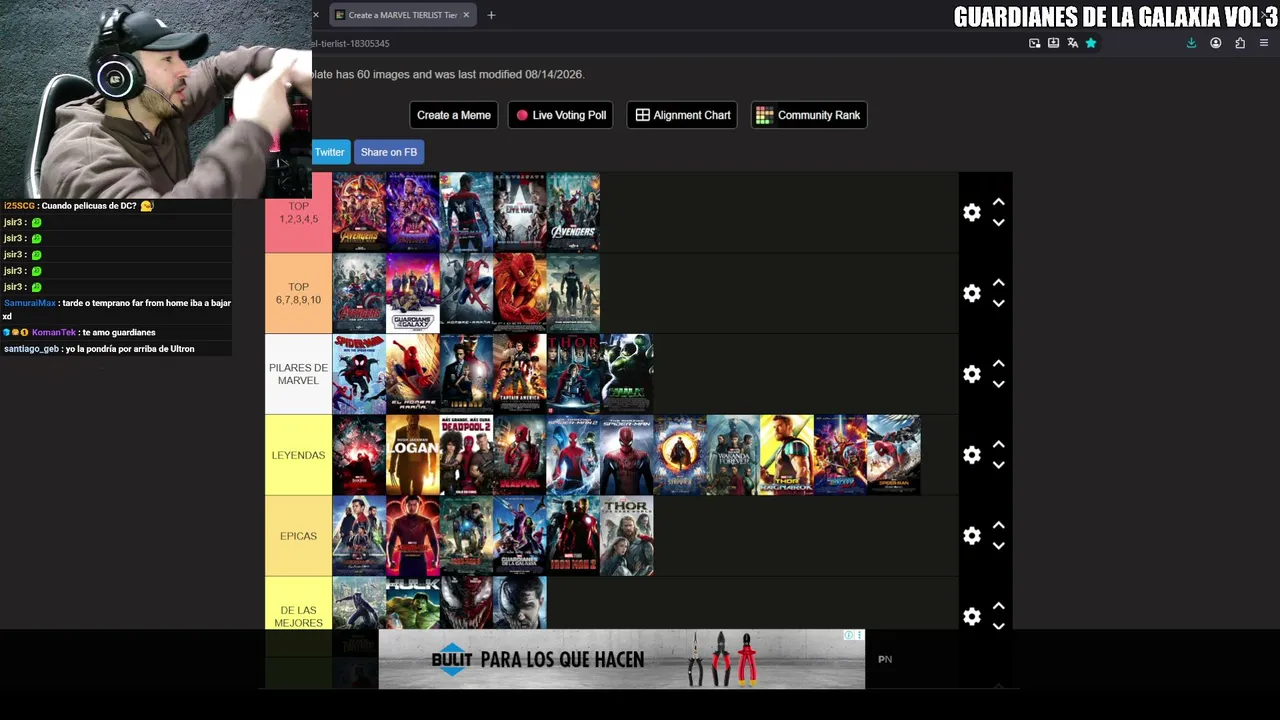Viewport: 1280px width, 720px height.
Task: Select the Thor Ragnarok poster
Action: click(x=787, y=455)
